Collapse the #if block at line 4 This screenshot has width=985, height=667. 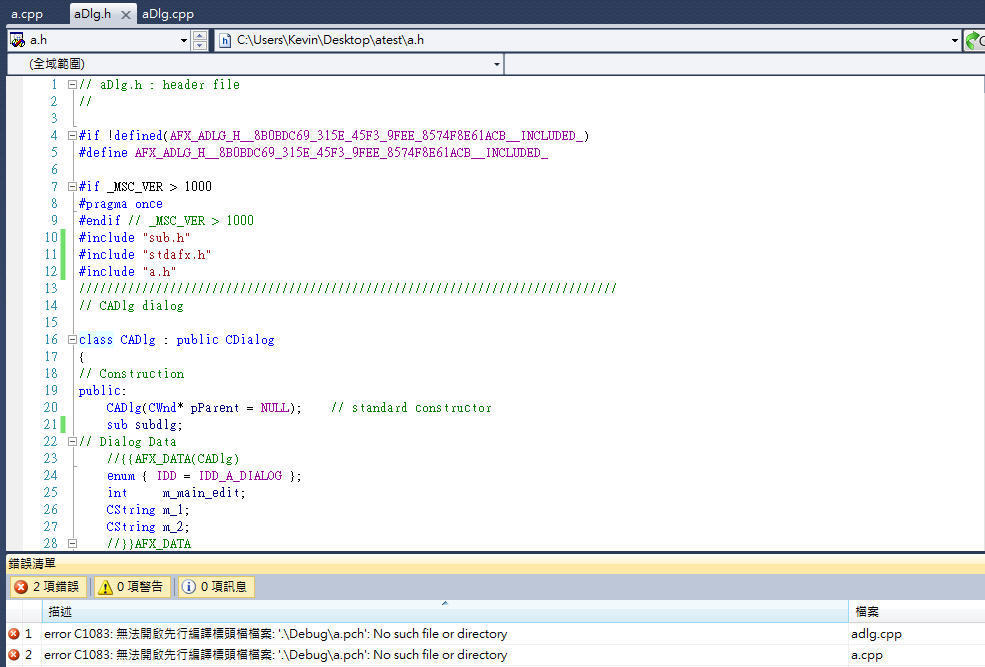coord(72,136)
